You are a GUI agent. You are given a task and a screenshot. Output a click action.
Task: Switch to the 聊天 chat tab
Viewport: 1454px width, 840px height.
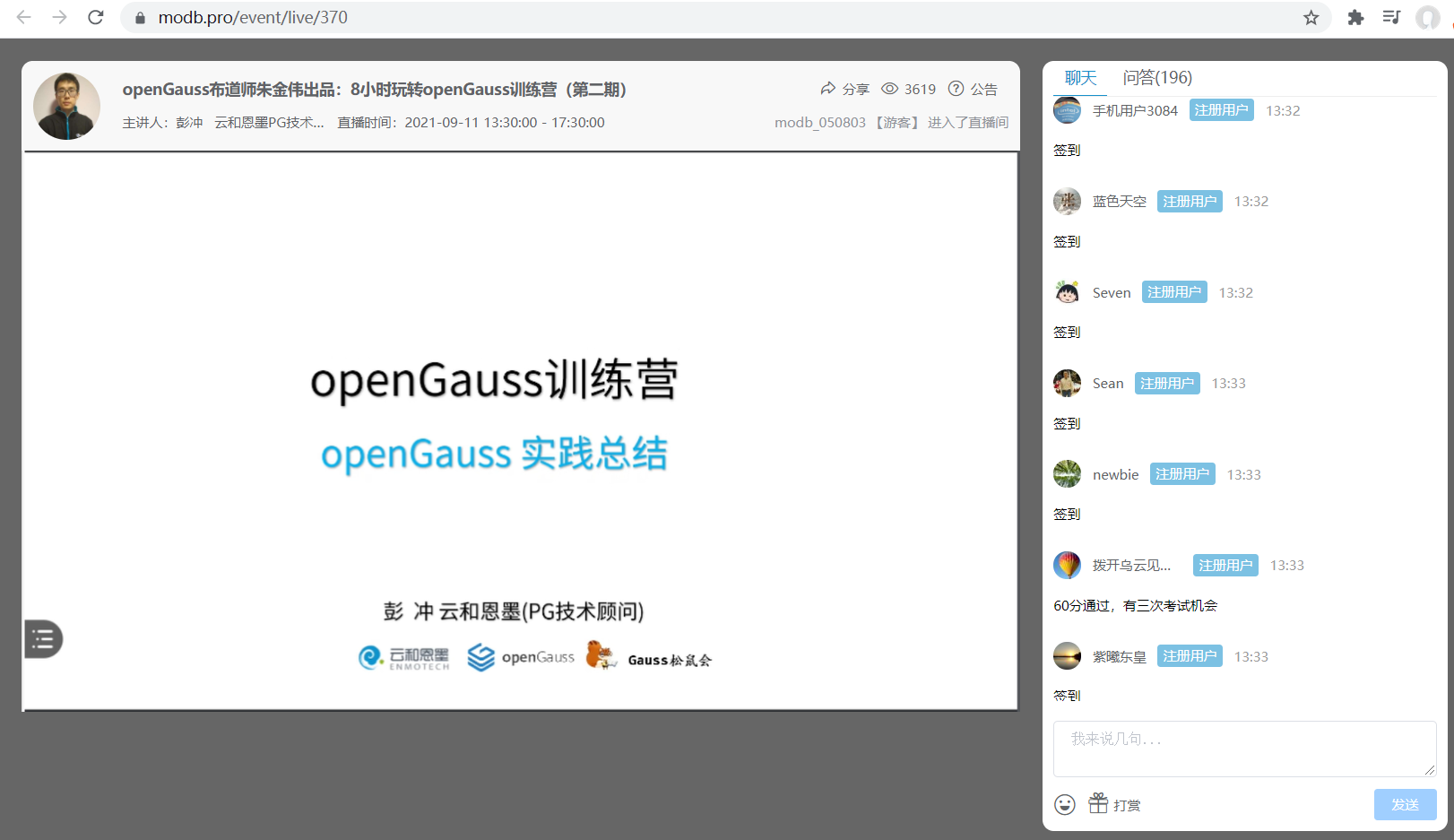tap(1080, 78)
